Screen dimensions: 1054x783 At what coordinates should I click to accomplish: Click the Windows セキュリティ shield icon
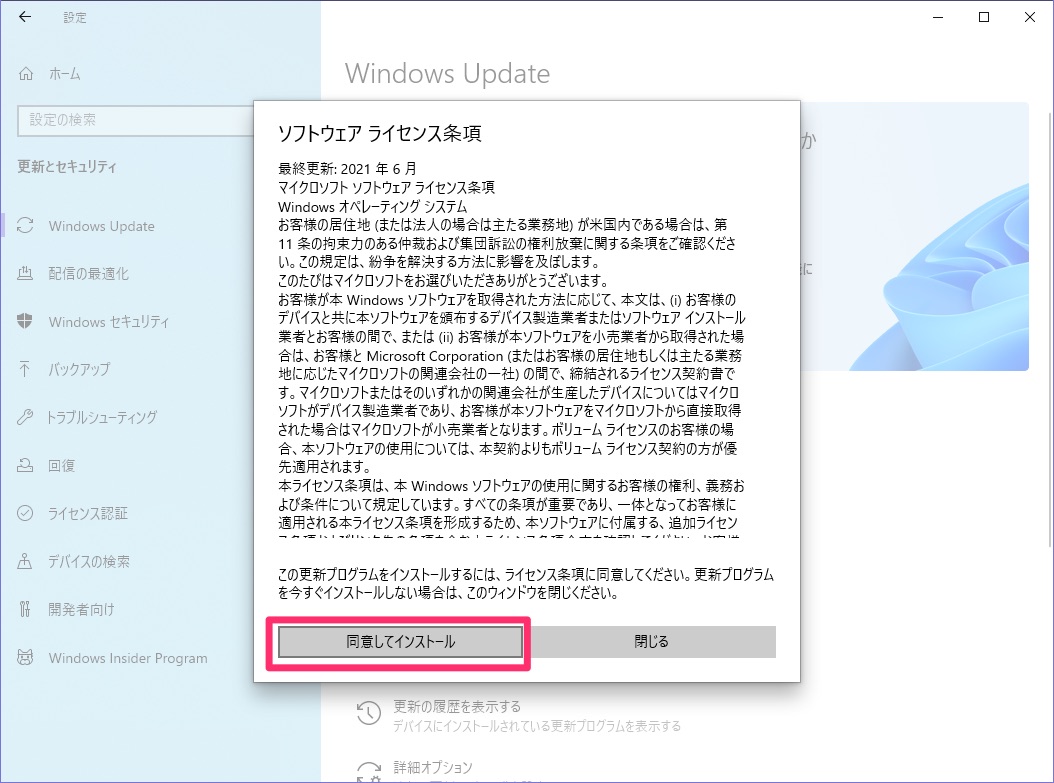coord(26,321)
